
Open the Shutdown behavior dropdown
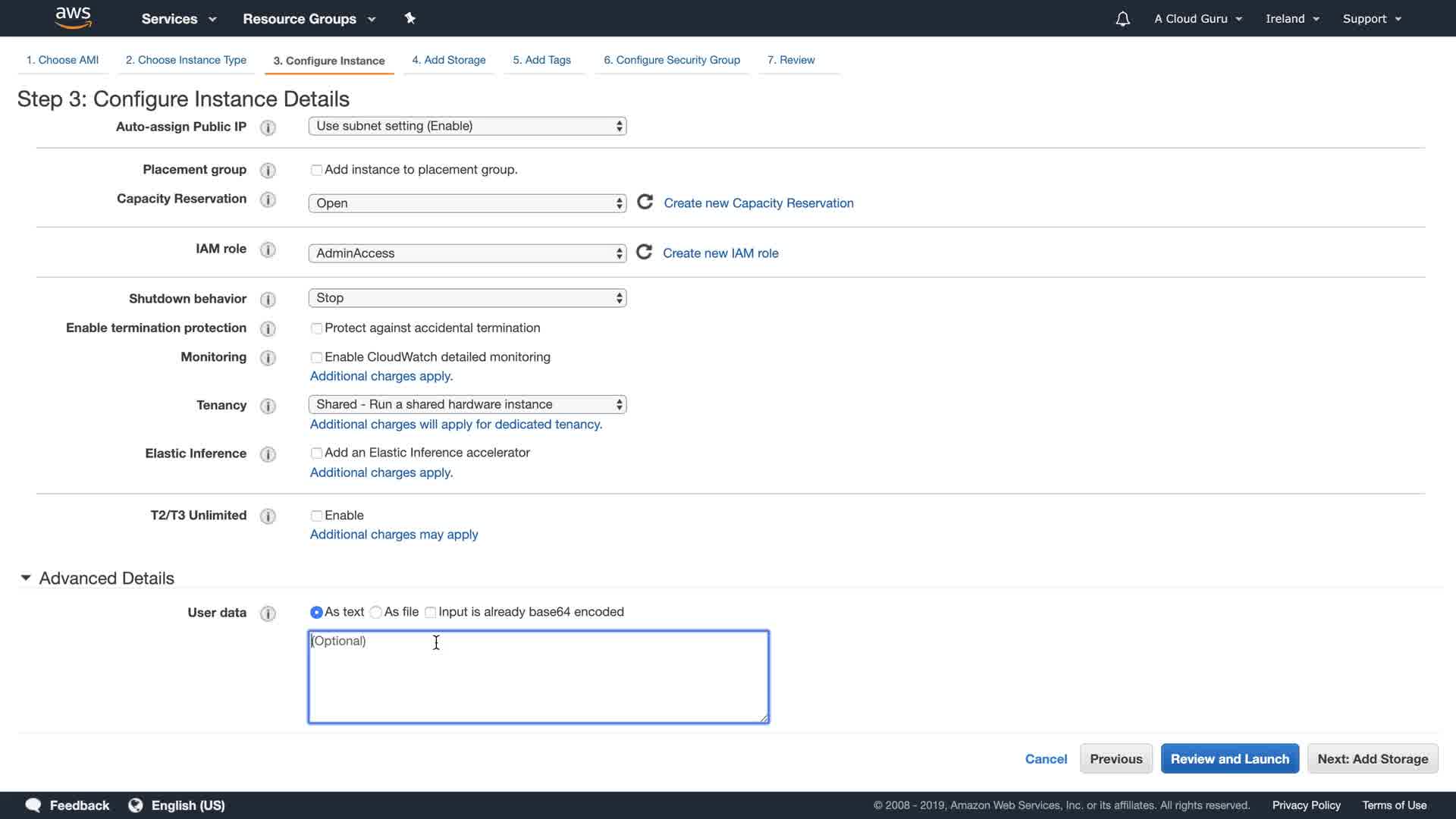point(467,298)
